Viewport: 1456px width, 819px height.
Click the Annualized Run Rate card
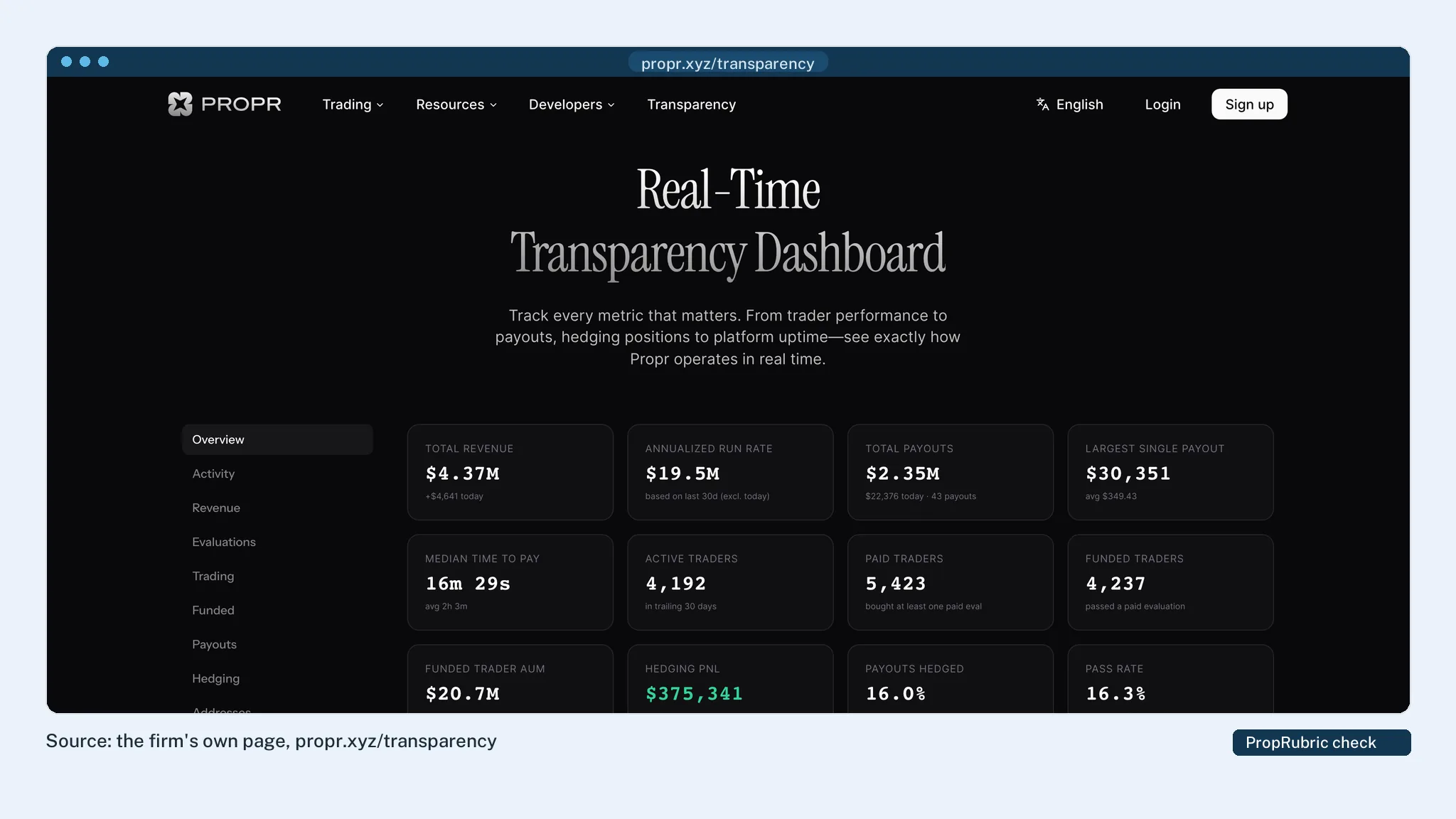(730, 472)
